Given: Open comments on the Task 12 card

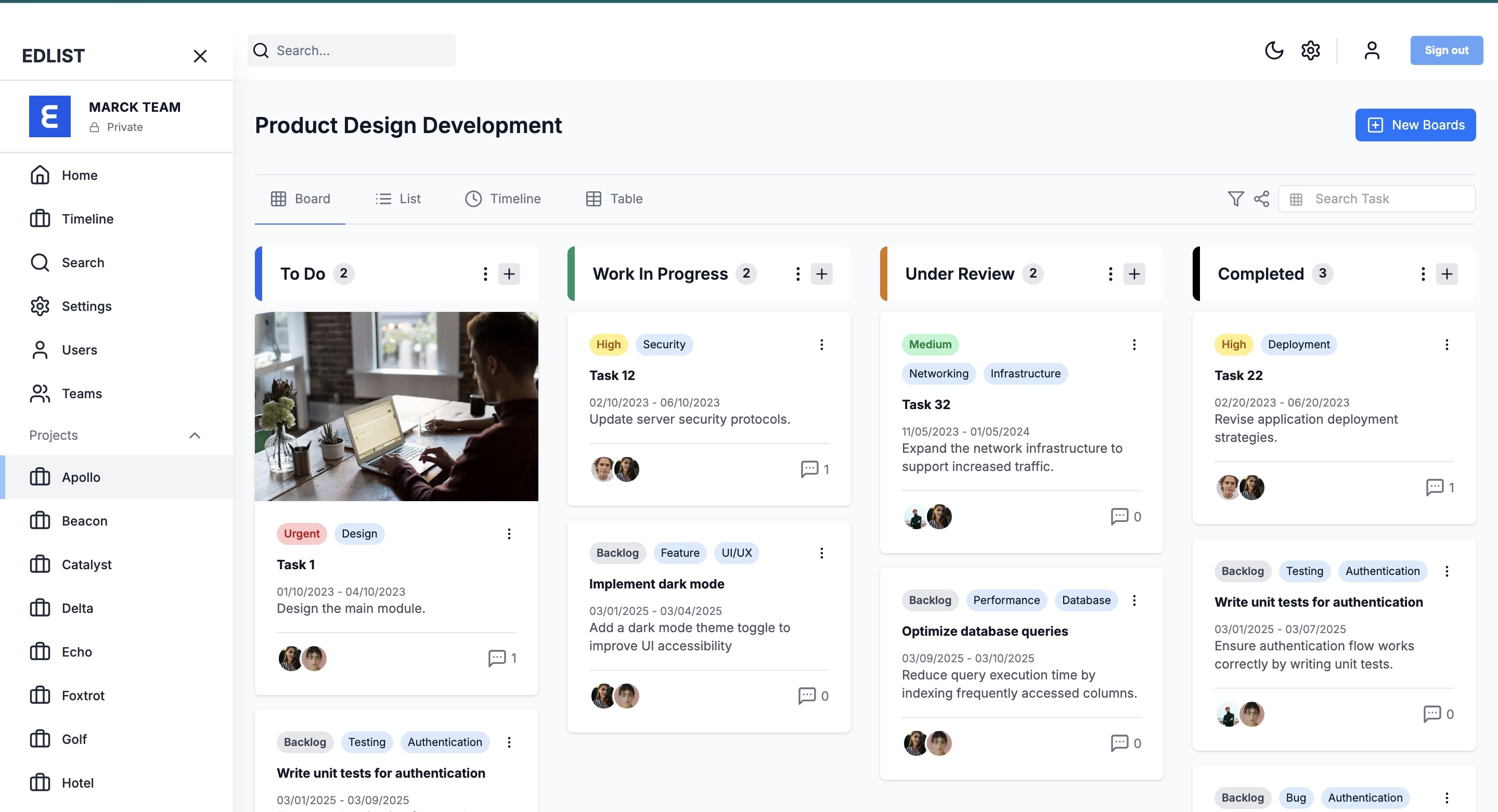Looking at the screenshot, I should (x=815, y=469).
